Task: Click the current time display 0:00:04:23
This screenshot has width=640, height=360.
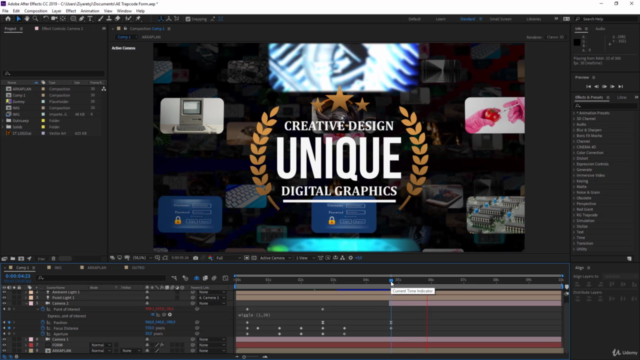Action: point(18,276)
